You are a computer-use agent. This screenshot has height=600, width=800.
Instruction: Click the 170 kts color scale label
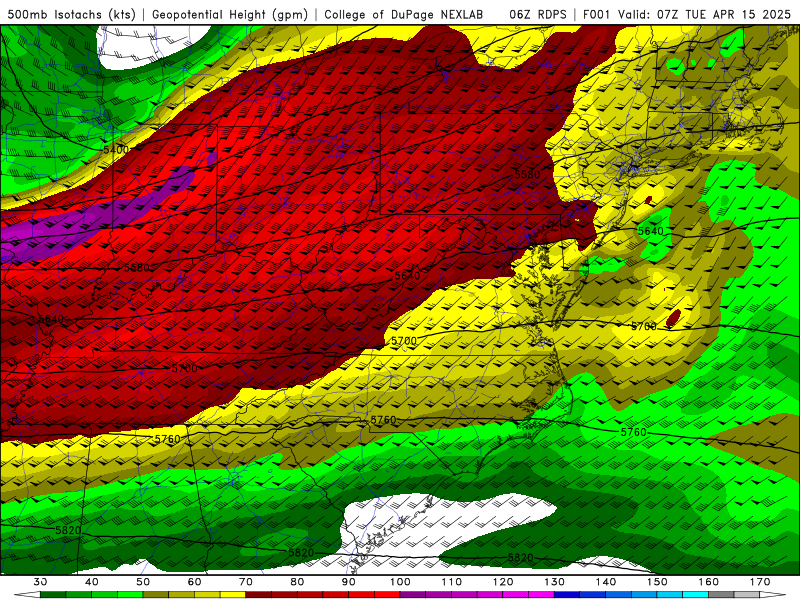760,582
